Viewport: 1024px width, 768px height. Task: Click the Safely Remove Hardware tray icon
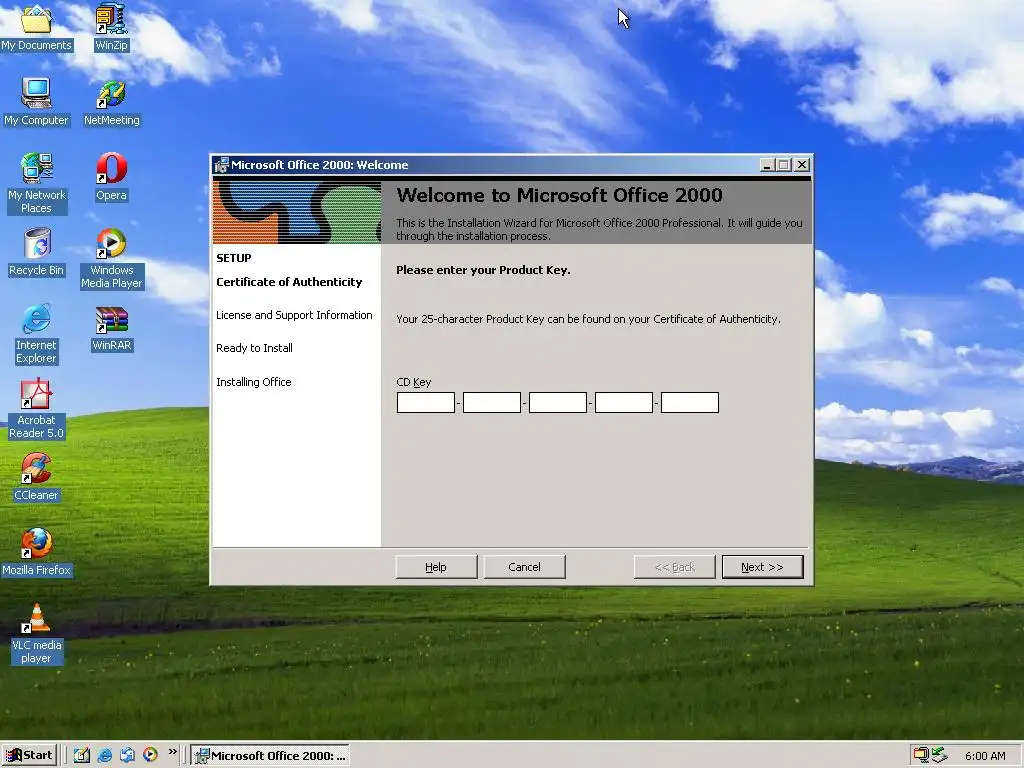[x=939, y=755]
